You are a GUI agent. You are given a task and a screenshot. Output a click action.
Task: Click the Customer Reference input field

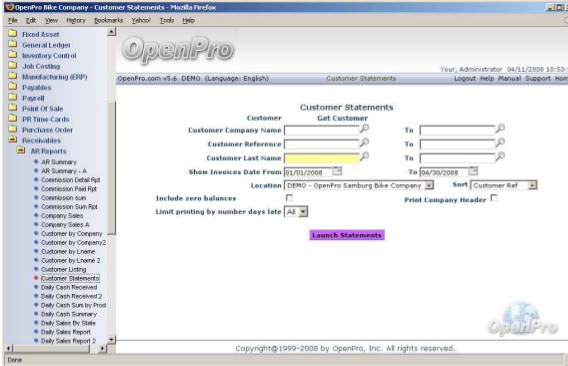322,144
